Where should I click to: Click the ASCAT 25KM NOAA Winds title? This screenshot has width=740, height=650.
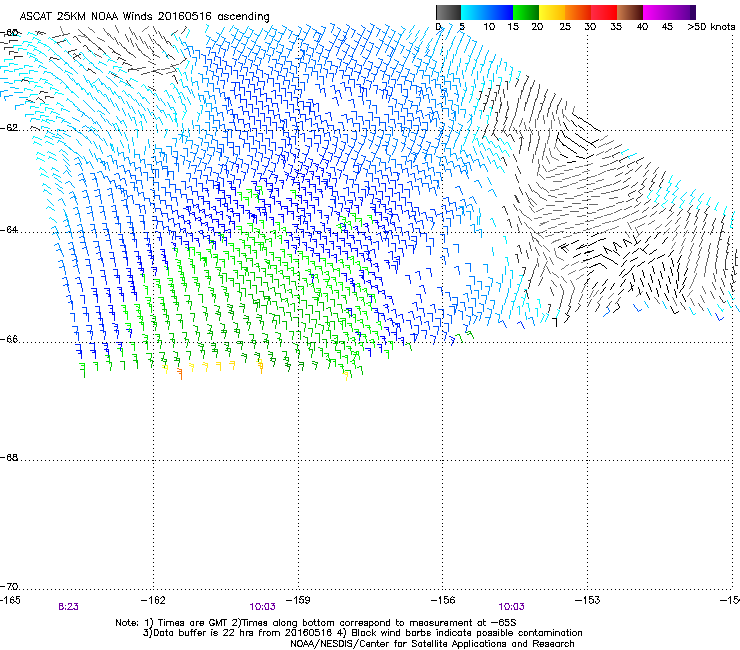tap(144, 17)
